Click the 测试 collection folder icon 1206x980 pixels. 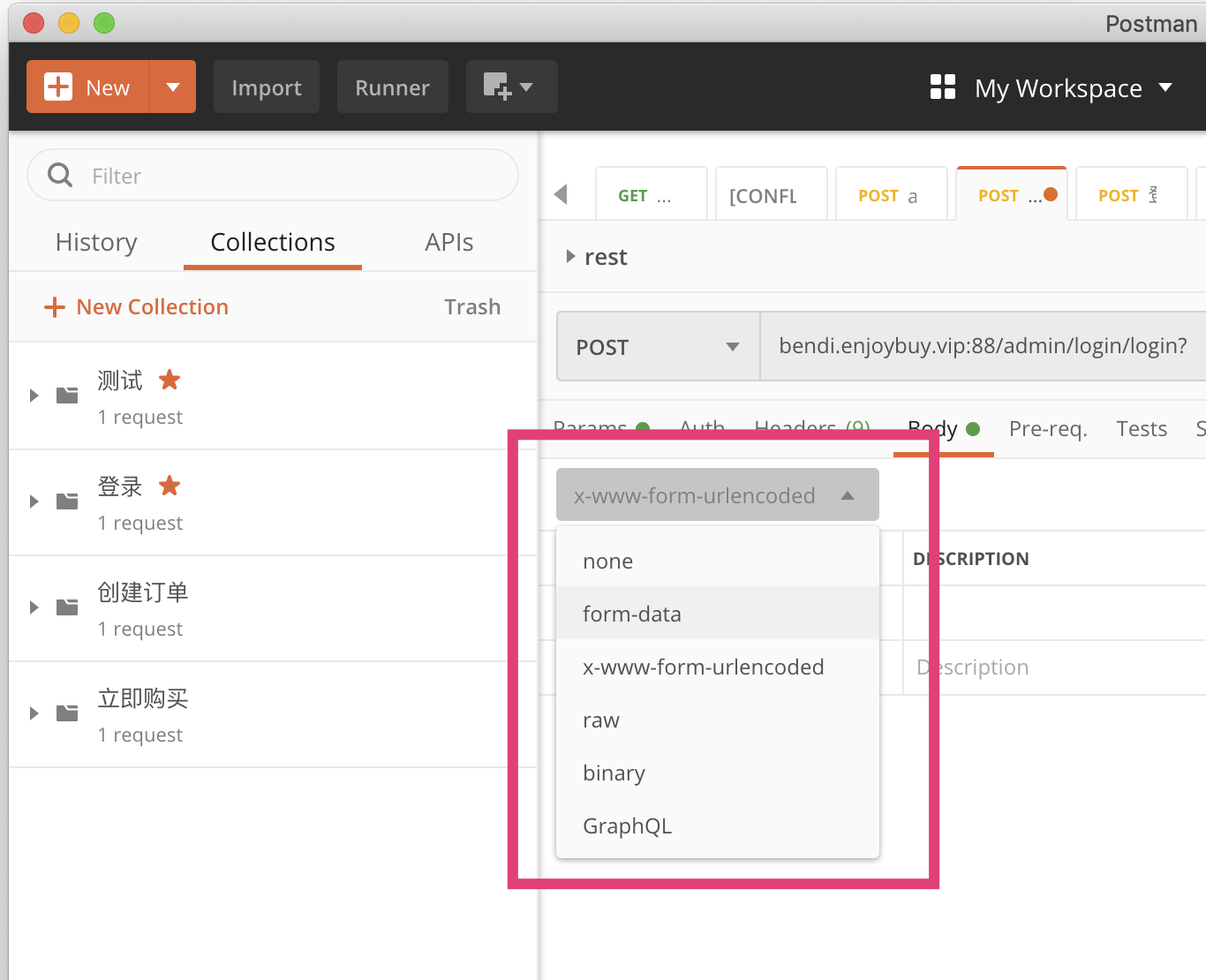67,396
